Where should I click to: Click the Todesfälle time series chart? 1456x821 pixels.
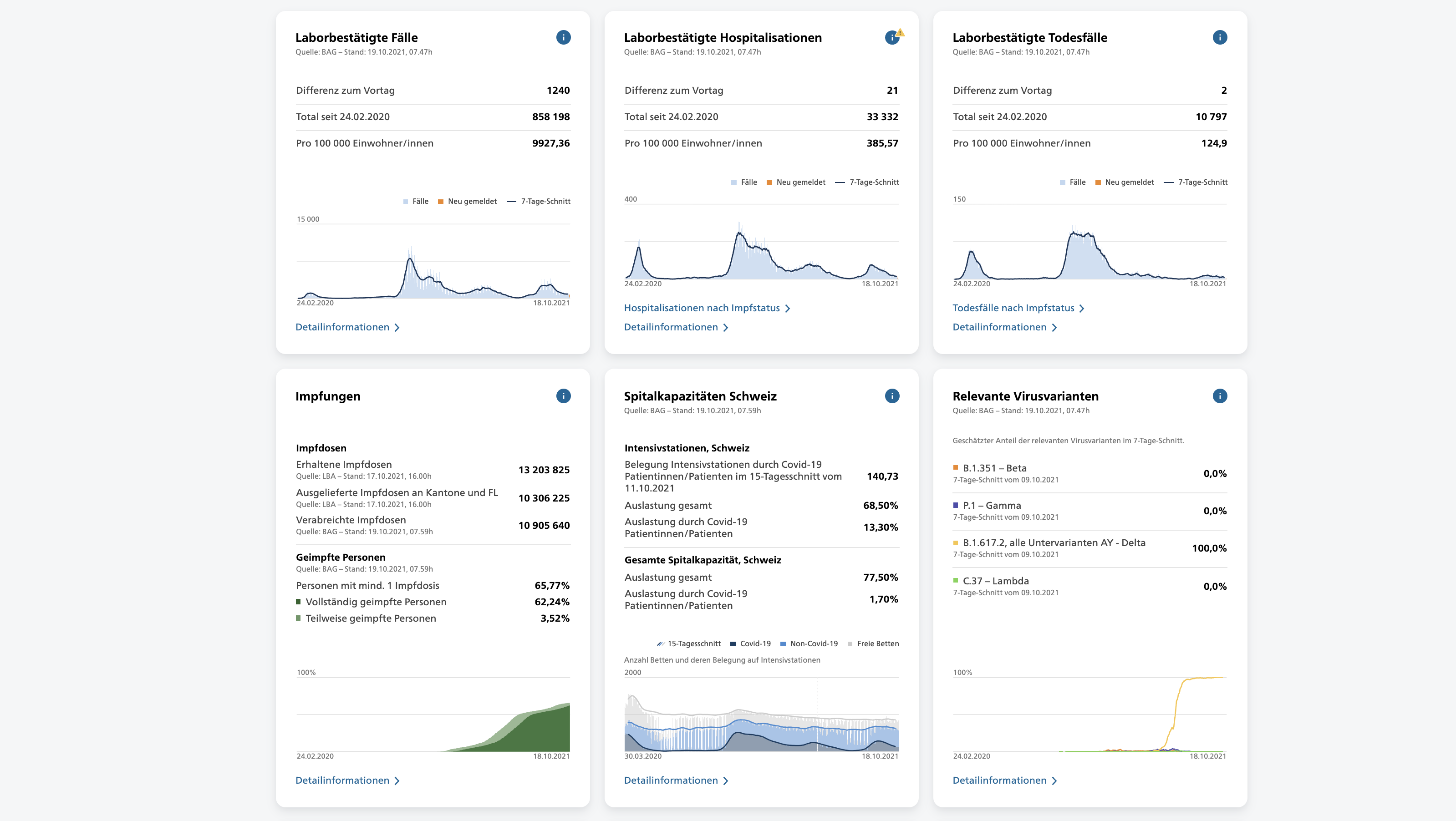tap(1089, 254)
